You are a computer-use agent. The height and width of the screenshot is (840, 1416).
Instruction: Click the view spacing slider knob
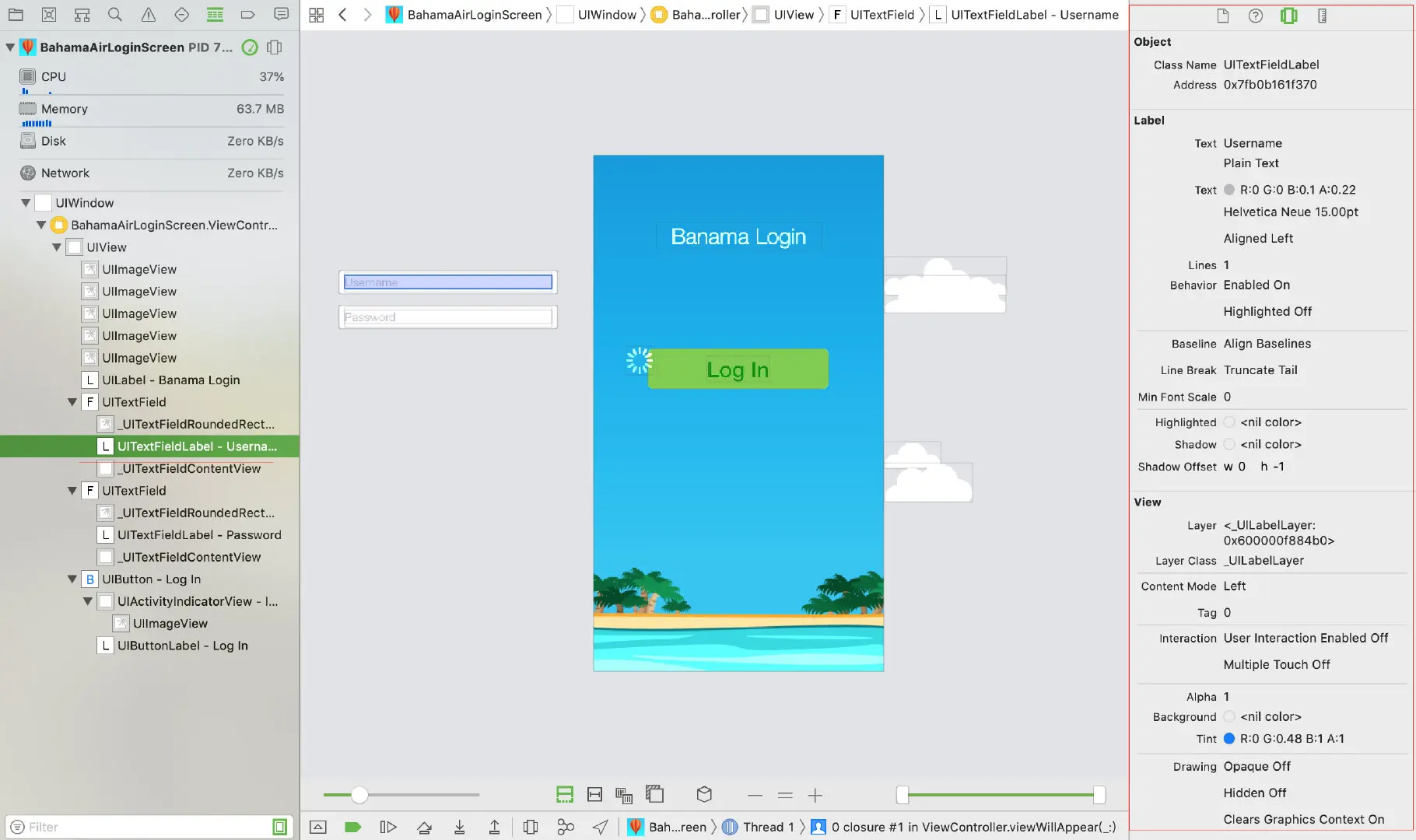359,795
